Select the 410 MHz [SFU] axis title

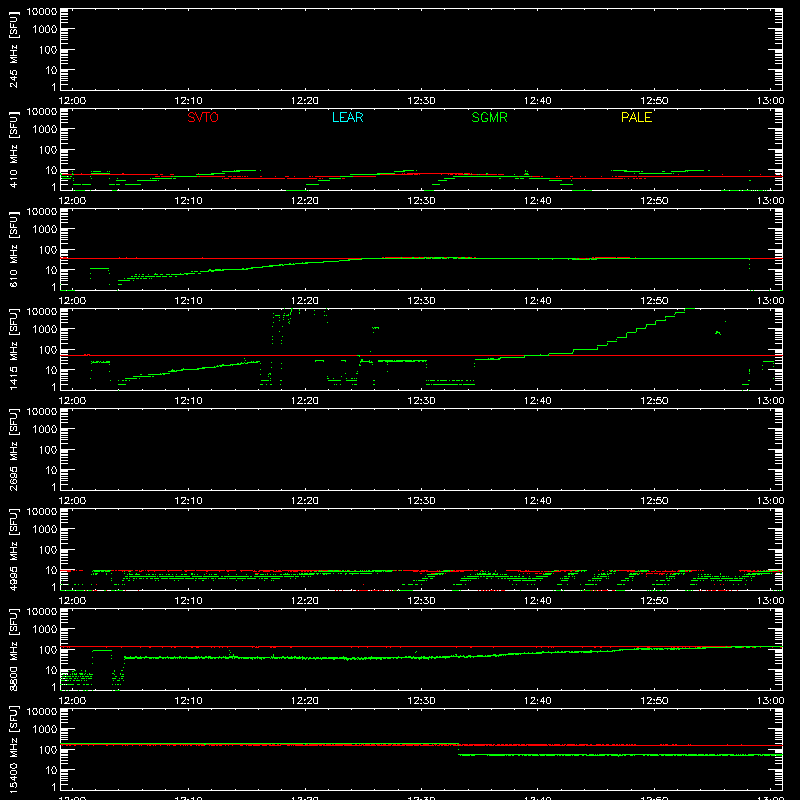tap(14, 149)
